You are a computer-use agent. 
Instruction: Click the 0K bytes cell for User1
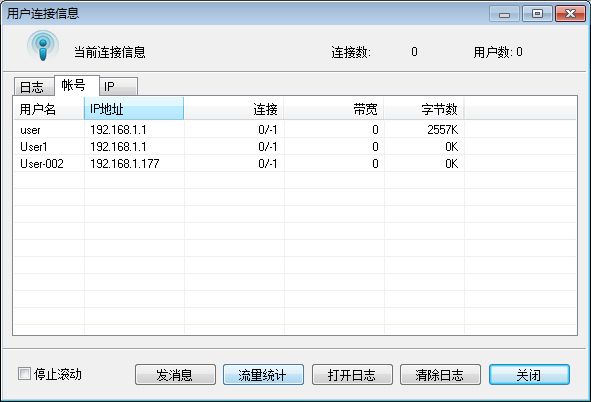(452, 147)
